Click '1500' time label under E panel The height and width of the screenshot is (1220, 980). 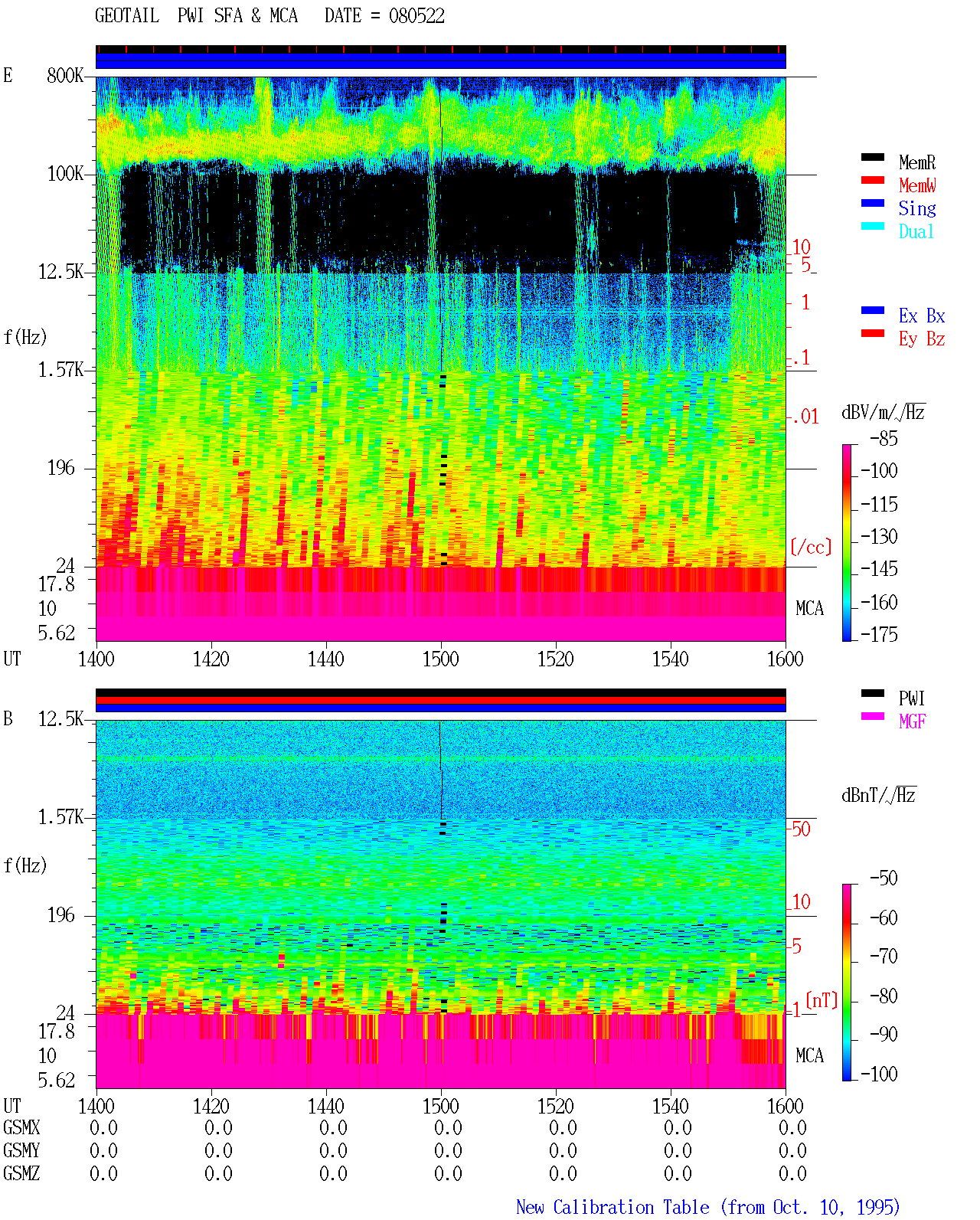click(x=441, y=659)
